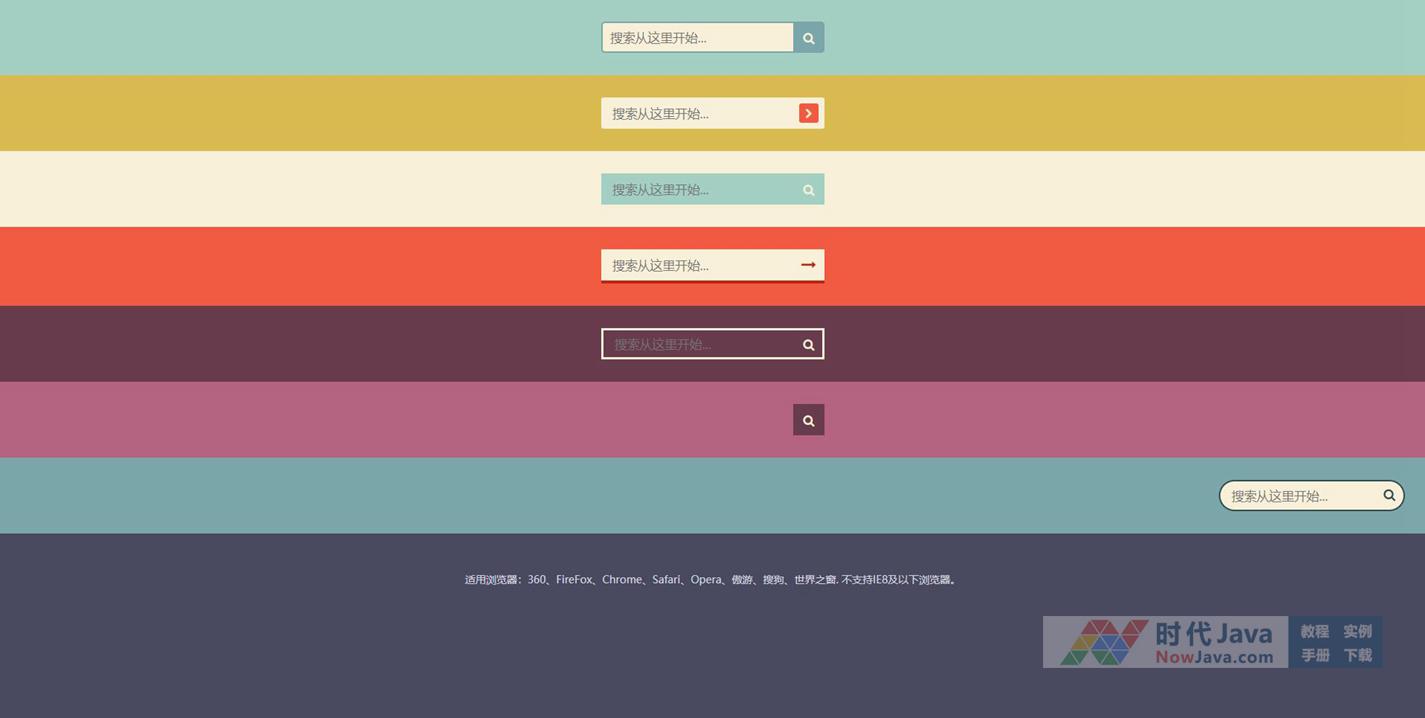This screenshot has height=718, width=1425.
Task: Click the NowJava.com text link
Action: [x=1214, y=657]
